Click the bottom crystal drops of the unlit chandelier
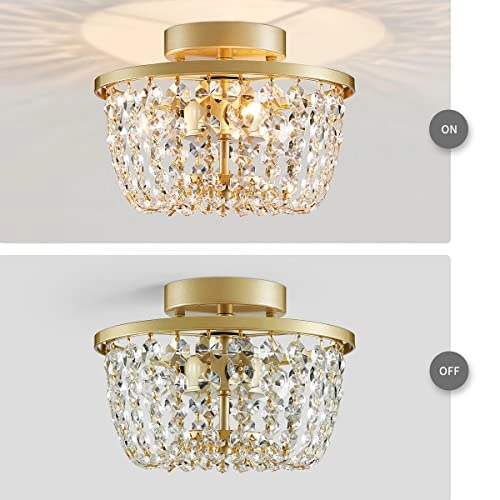Viewport: 500px width, 500px height. (x=223, y=458)
